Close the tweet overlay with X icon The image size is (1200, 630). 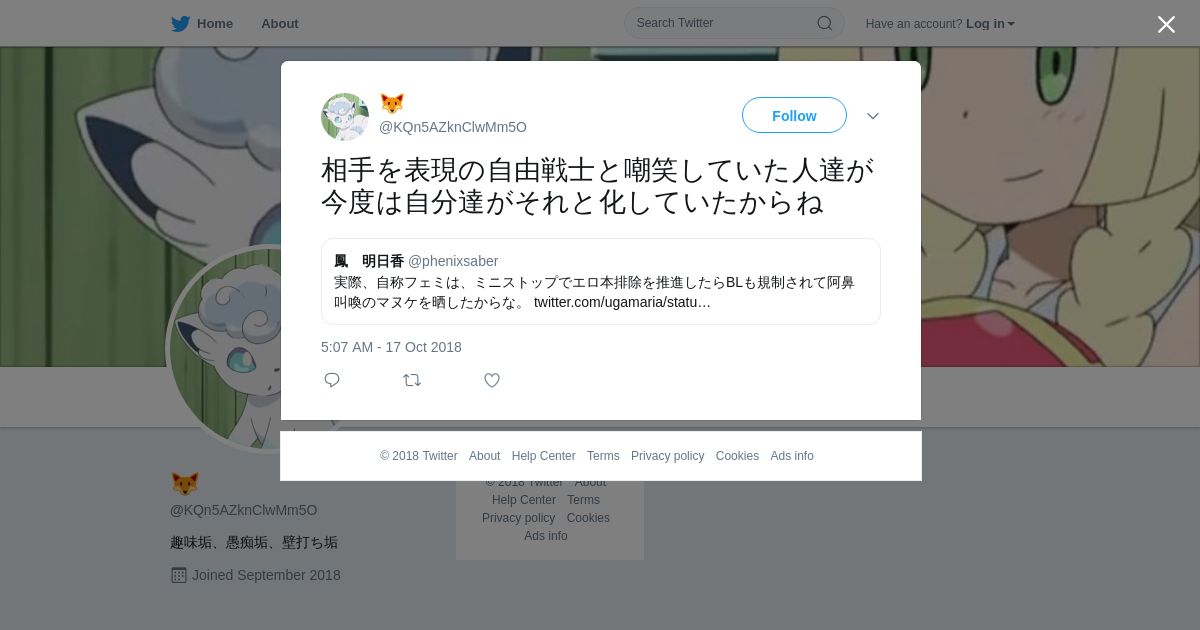tap(1166, 24)
